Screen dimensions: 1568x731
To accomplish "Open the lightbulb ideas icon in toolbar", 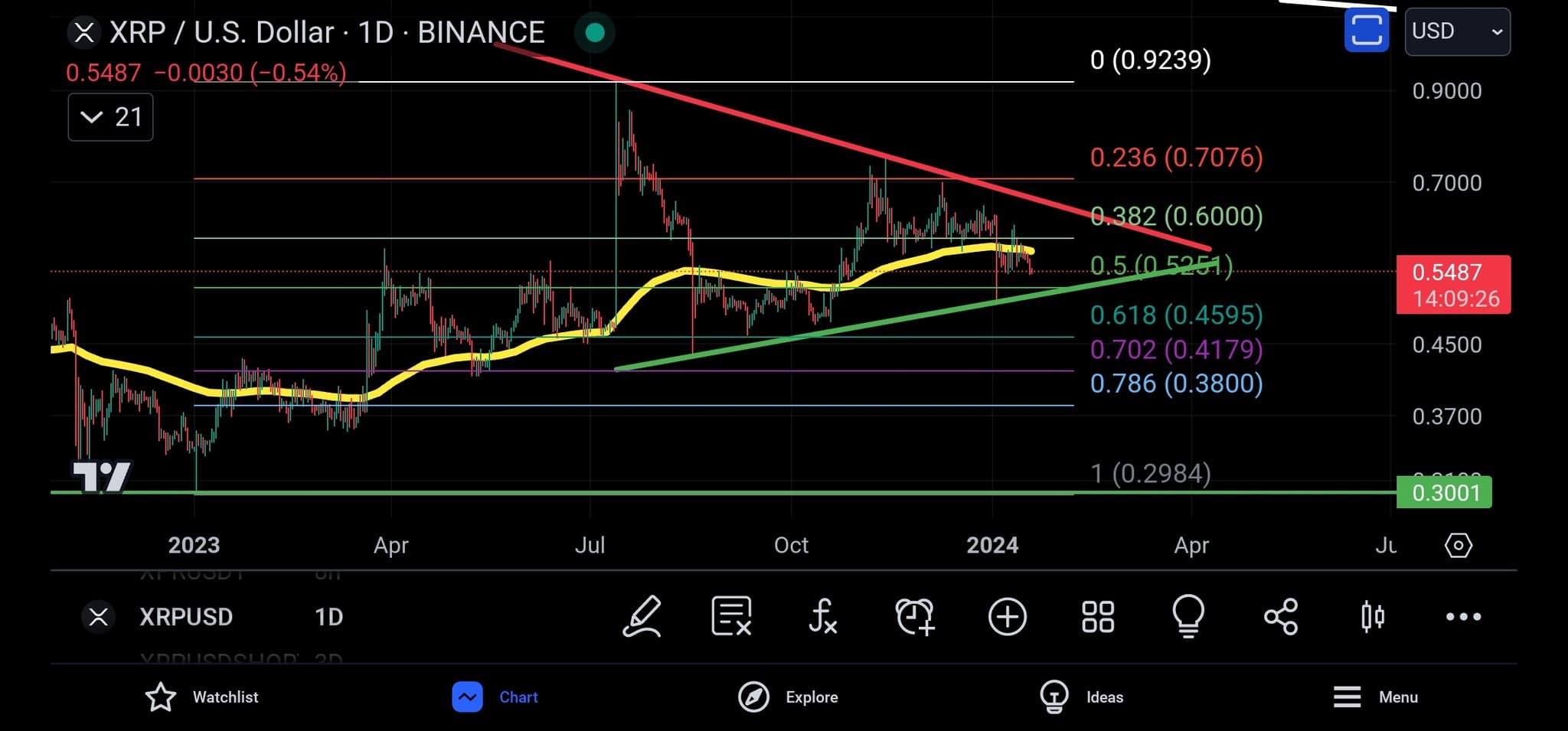I will click(1188, 616).
